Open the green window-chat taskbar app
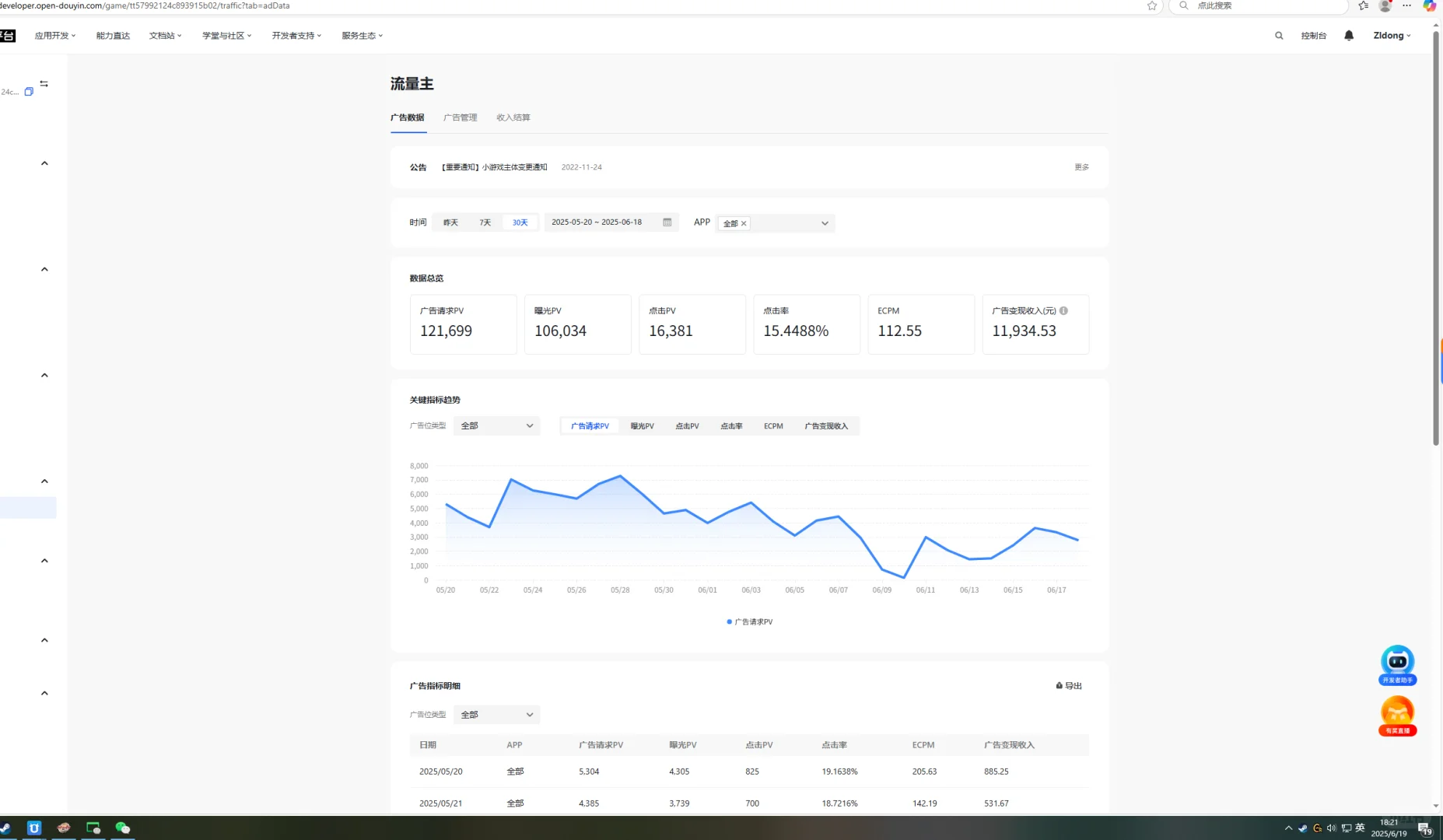Image resolution: width=1443 pixels, height=840 pixels. pos(93,828)
